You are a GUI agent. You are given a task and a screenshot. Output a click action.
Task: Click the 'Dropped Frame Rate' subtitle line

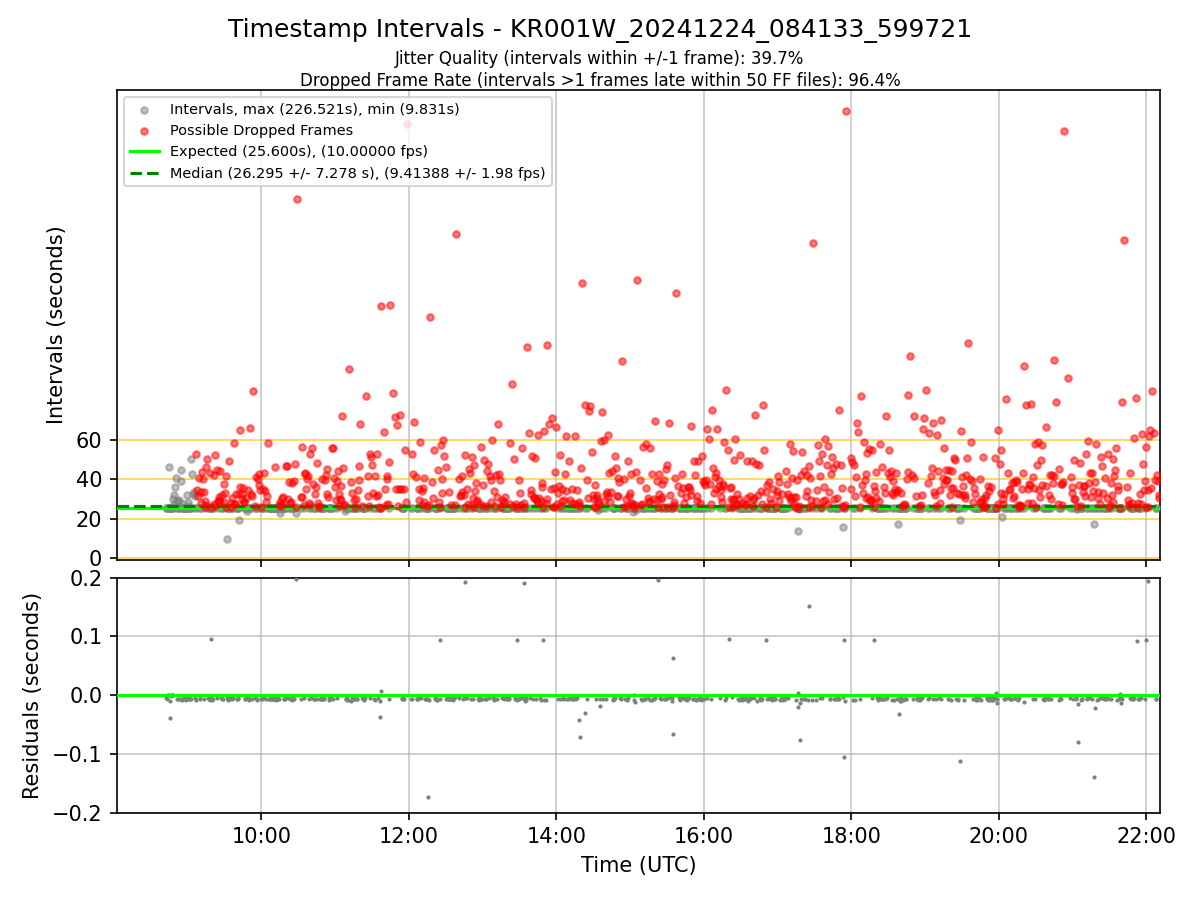click(x=600, y=80)
